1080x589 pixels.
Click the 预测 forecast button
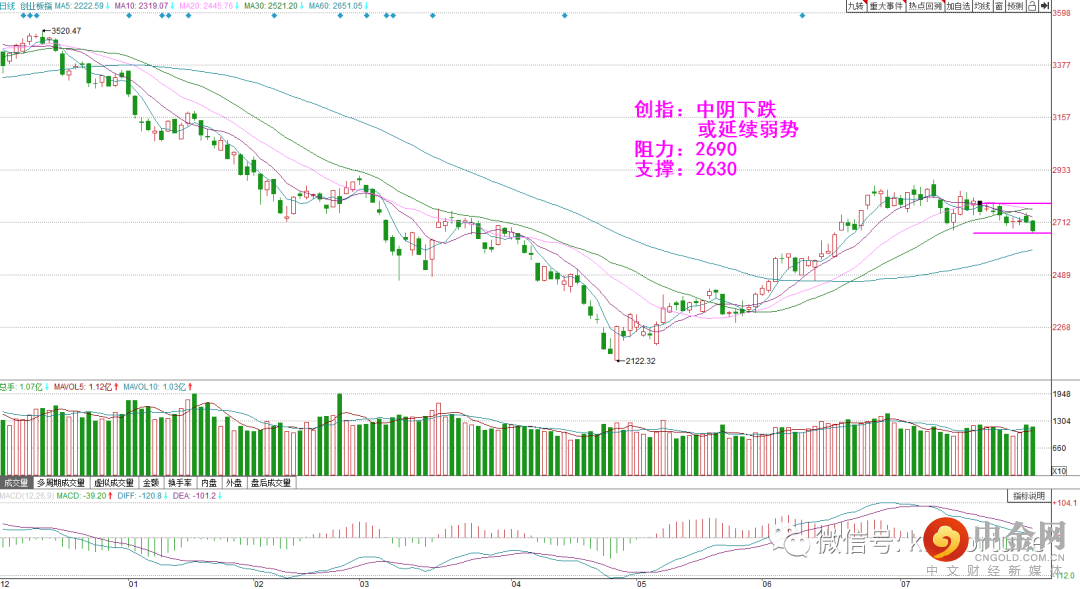coord(1015,6)
